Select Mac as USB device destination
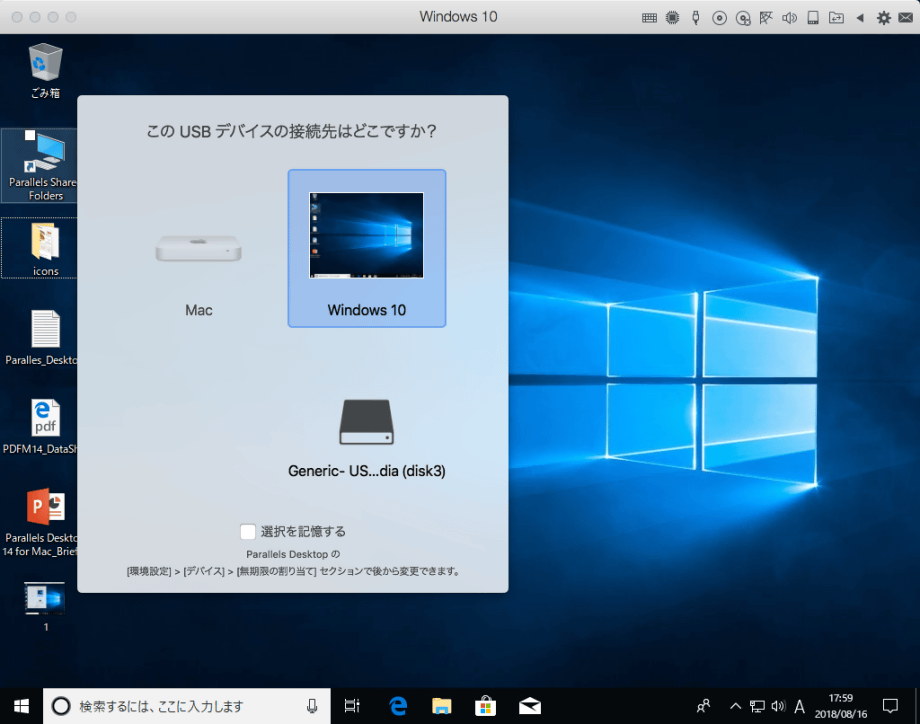This screenshot has width=920, height=724. (x=198, y=249)
